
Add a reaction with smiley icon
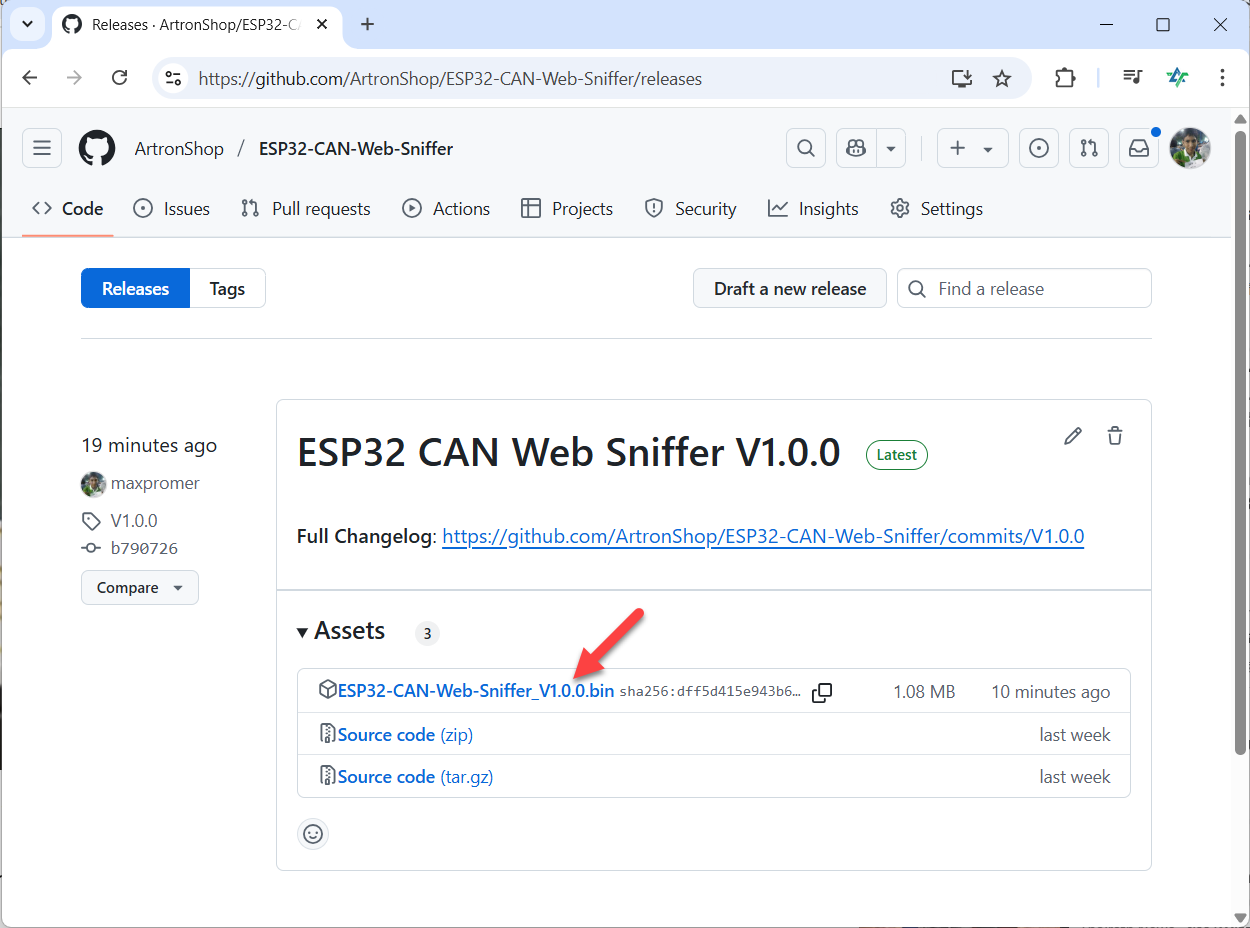coord(313,834)
